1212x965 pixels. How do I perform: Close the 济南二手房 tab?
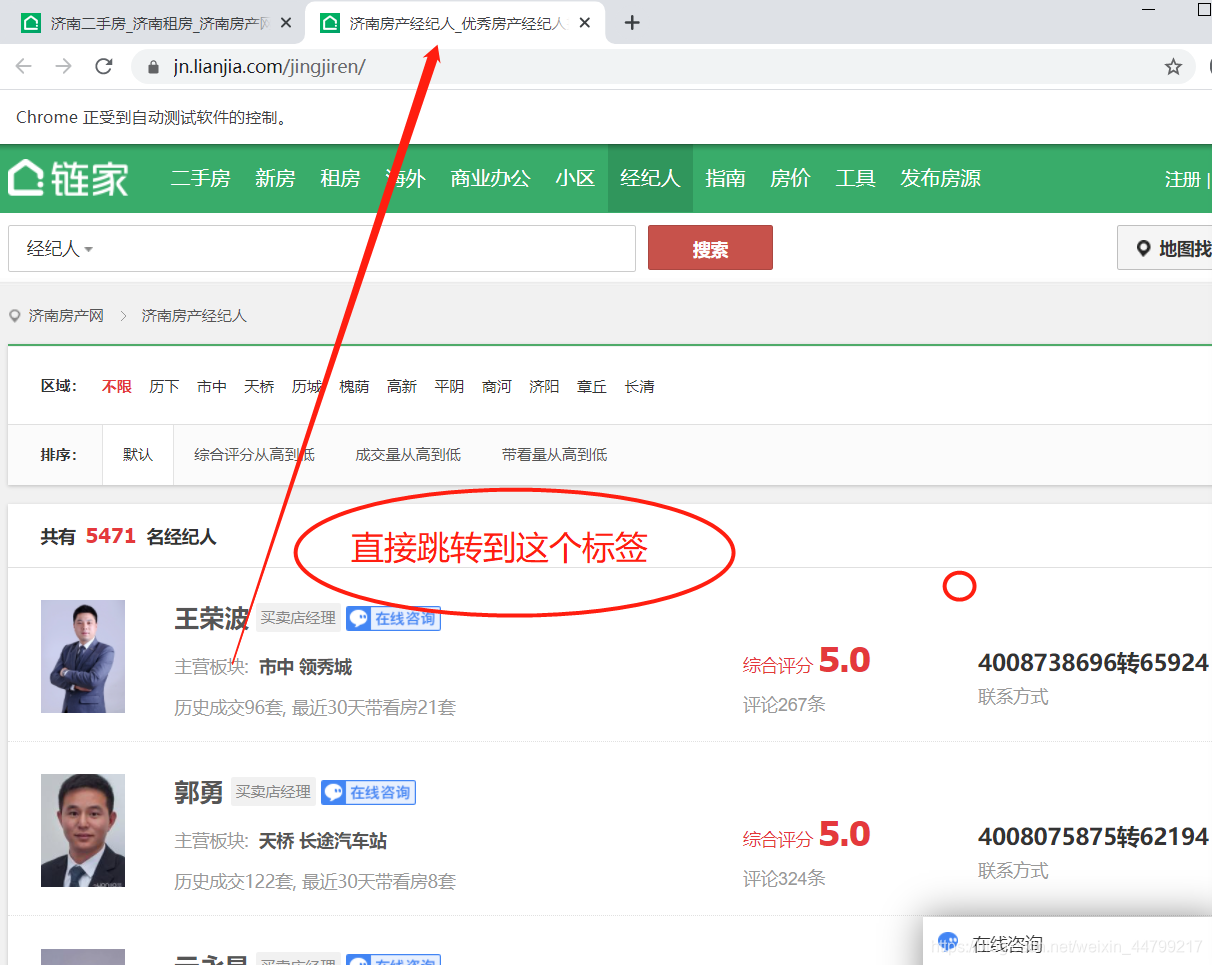click(286, 23)
